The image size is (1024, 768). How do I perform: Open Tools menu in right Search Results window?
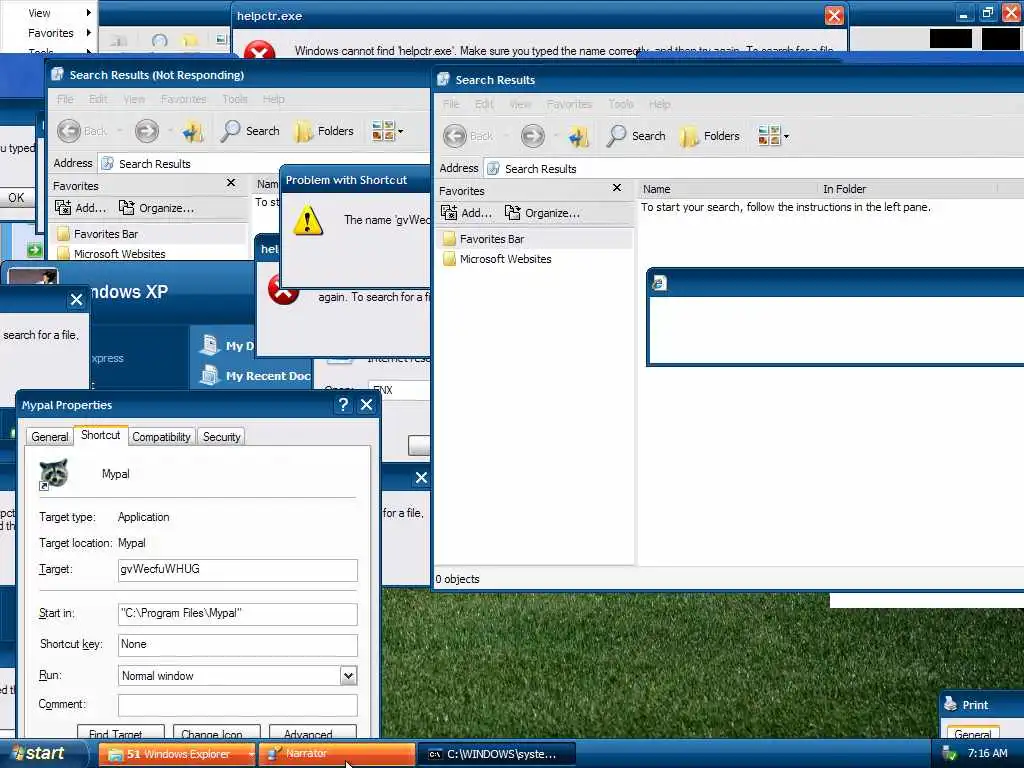pyautogui.click(x=621, y=104)
